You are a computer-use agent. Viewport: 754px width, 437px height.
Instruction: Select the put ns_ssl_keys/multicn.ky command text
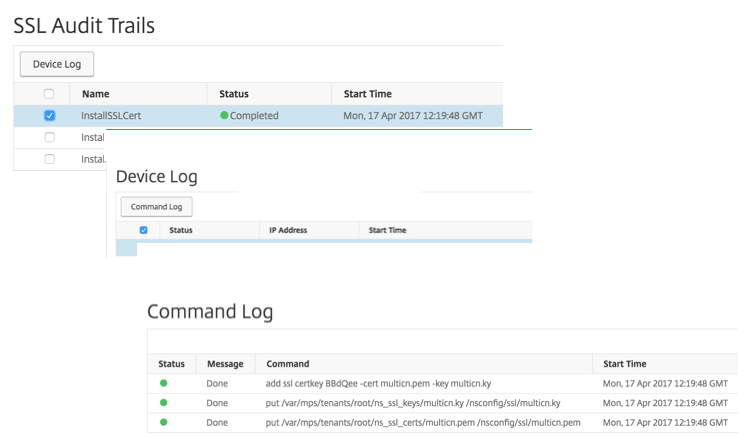pos(413,403)
